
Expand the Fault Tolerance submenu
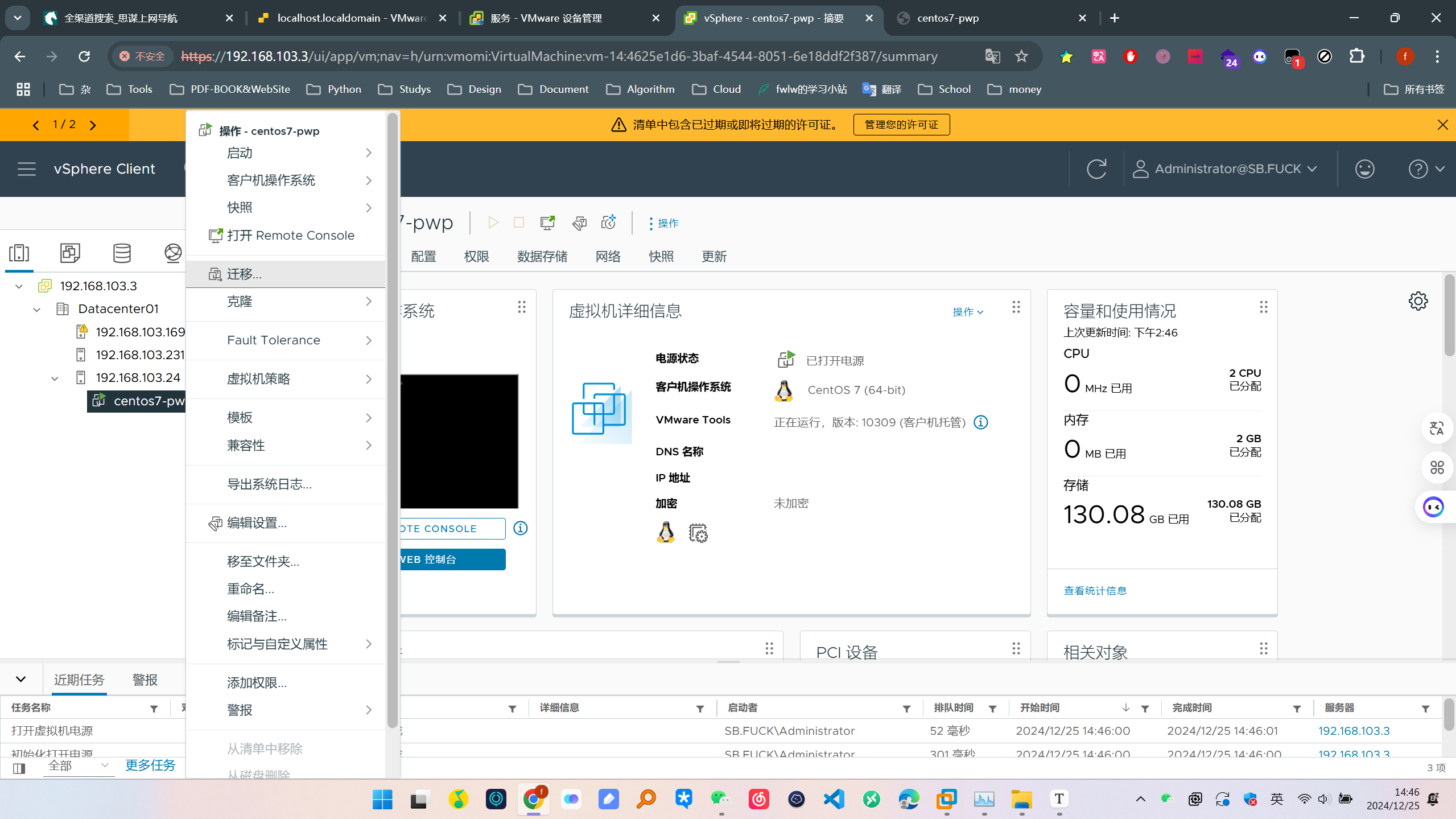tap(286, 340)
